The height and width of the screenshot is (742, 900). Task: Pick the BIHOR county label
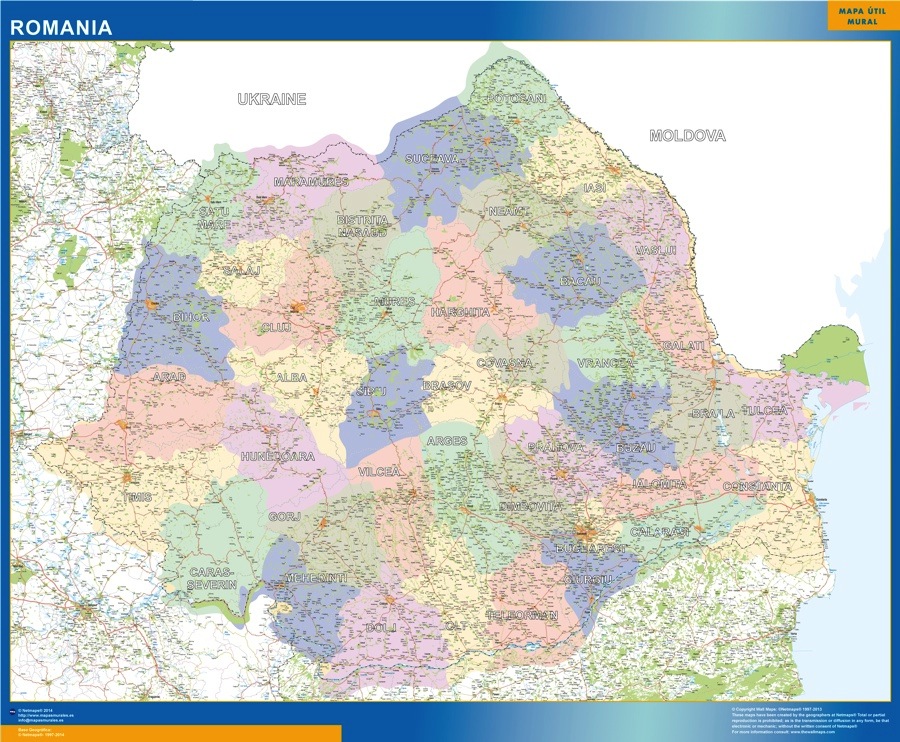click(192, 317)
